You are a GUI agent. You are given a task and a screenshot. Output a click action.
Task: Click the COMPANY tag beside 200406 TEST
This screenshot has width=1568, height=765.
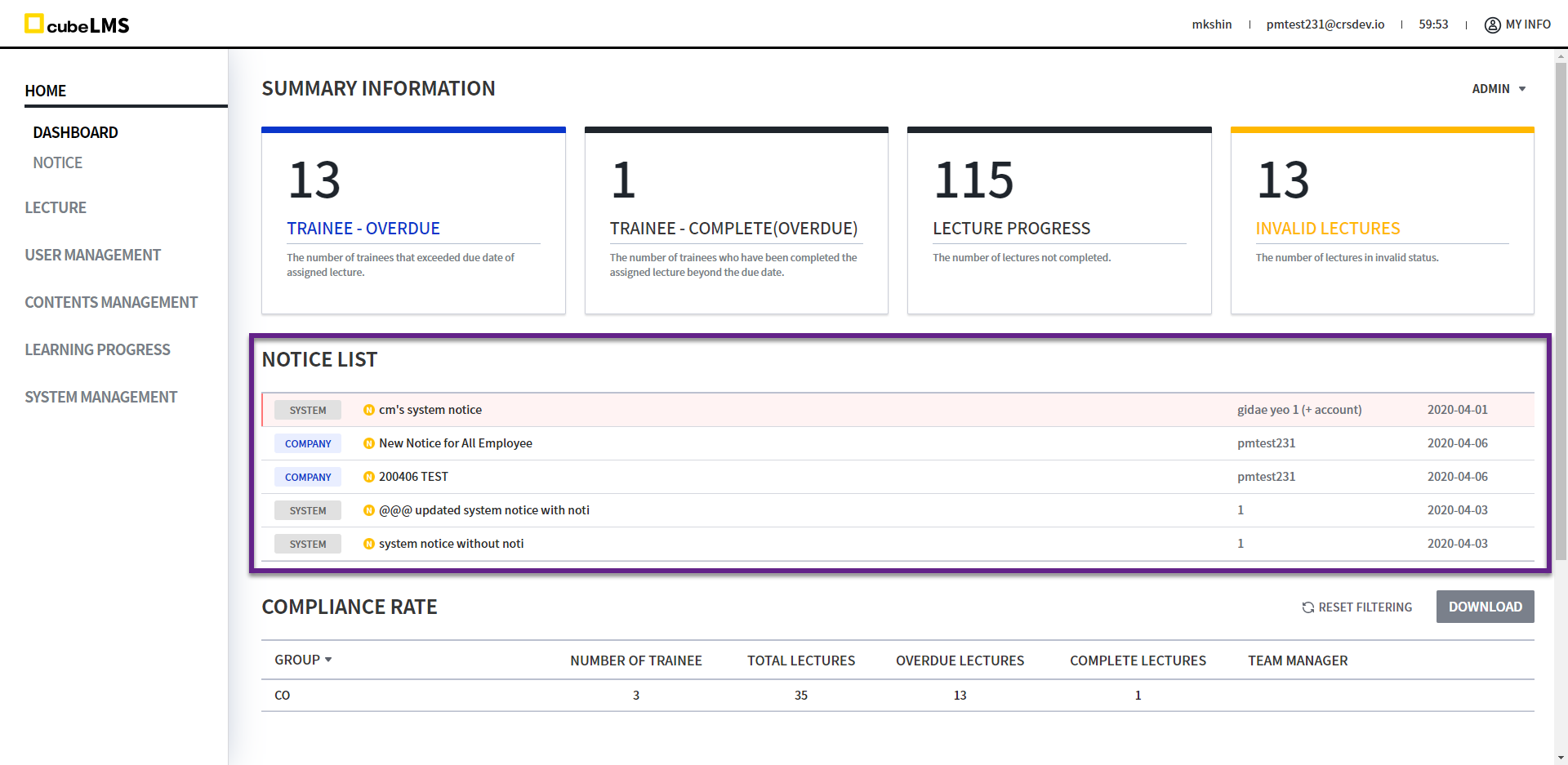(x=308, y=477)
